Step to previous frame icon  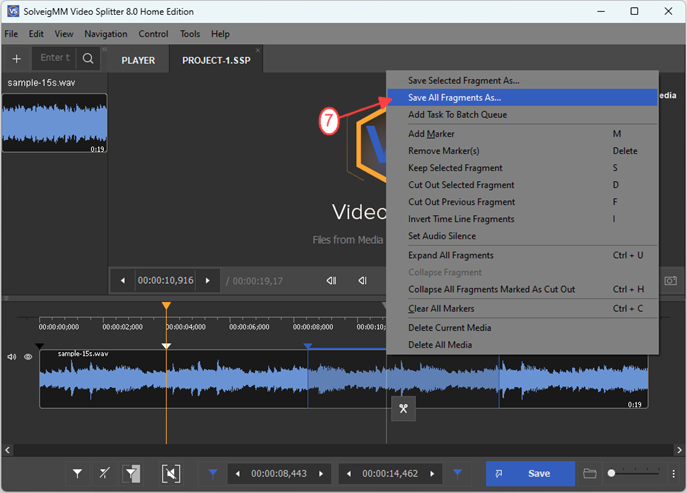tap(362, 280)
